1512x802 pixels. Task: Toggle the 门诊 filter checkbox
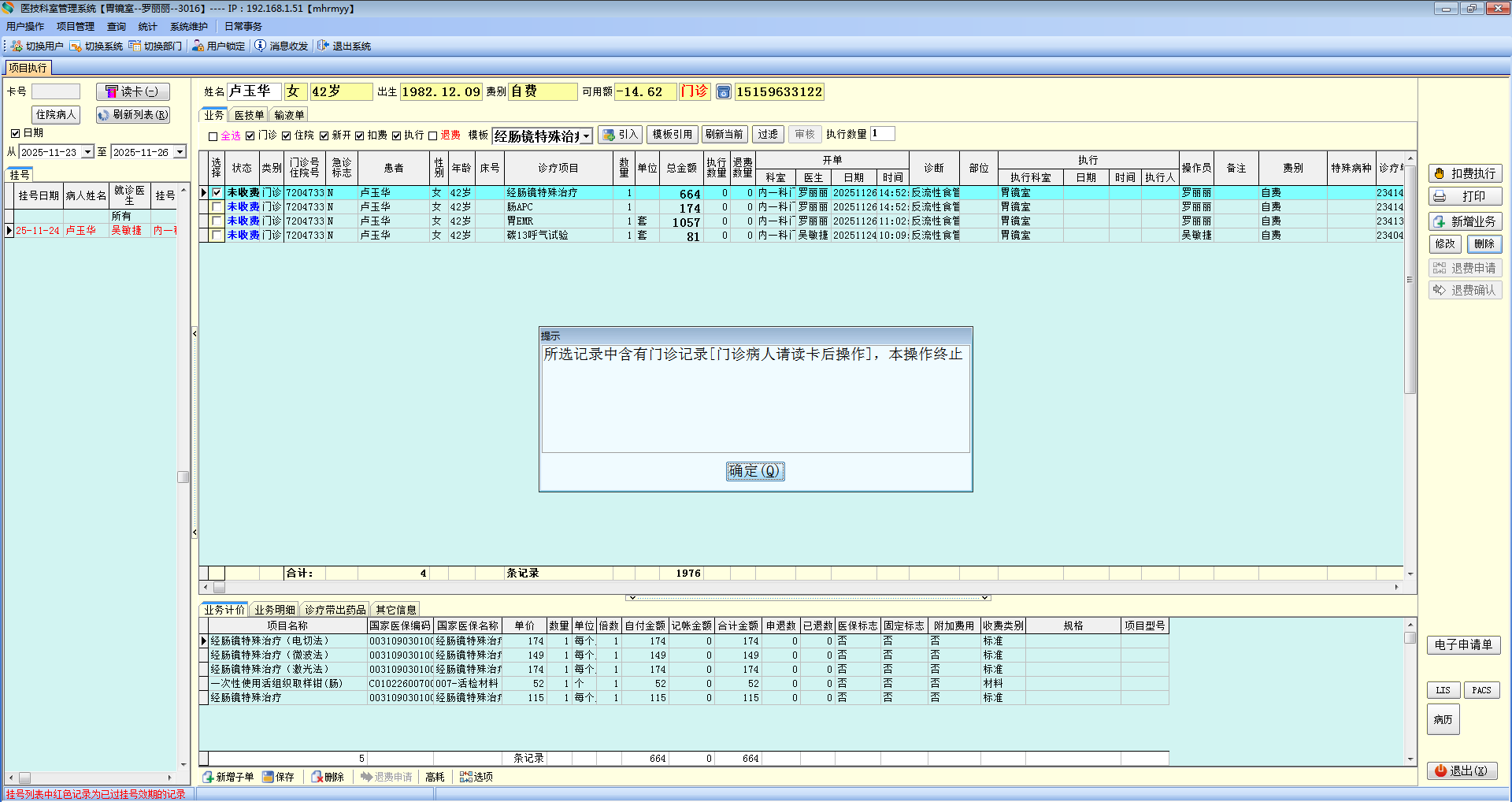pyautogui.click(x=250, y=136)
